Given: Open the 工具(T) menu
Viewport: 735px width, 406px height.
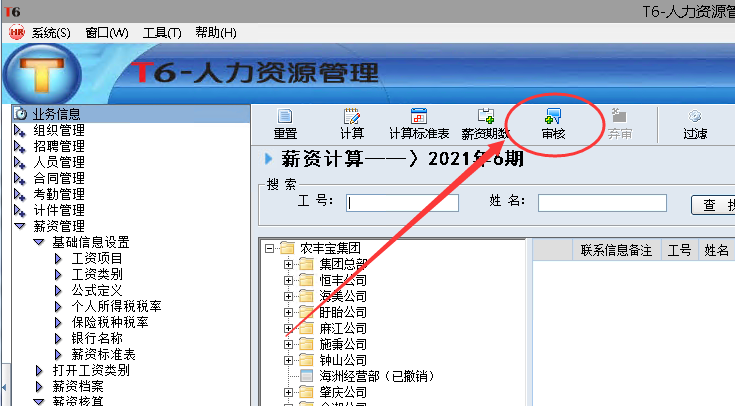Looking at the screenshot, I should [x=162, y=33].
